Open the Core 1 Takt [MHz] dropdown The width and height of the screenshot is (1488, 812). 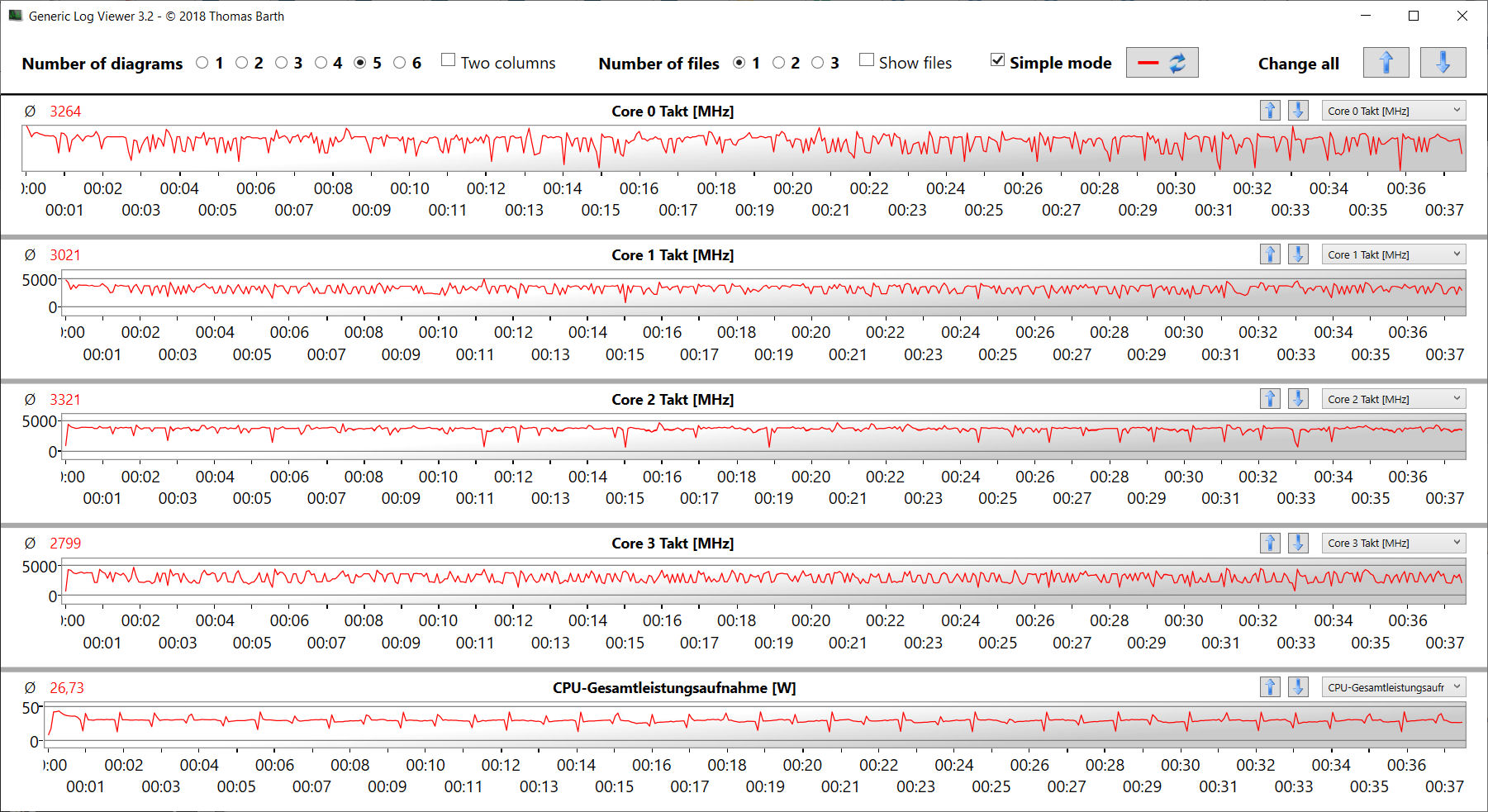[1394, 254]
